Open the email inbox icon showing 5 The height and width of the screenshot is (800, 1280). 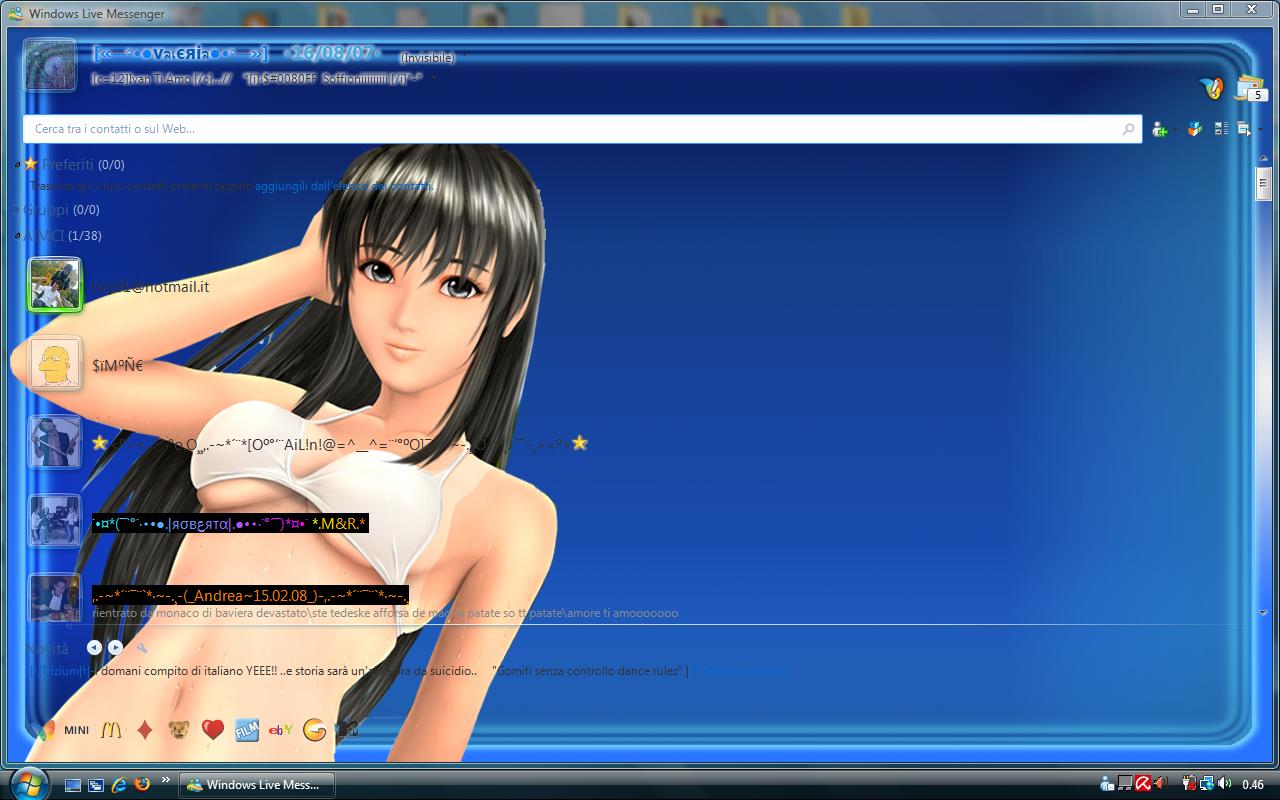[x=1250, y=89]
